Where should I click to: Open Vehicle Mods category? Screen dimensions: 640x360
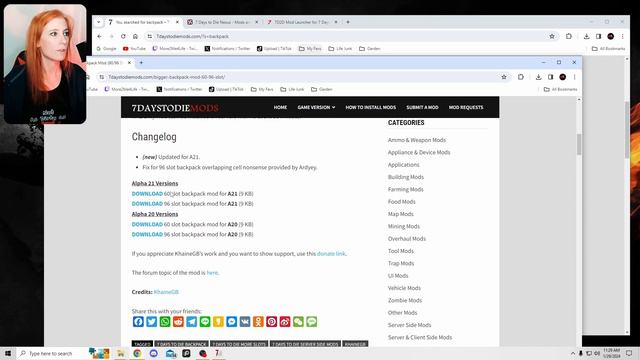coord(404,288)
